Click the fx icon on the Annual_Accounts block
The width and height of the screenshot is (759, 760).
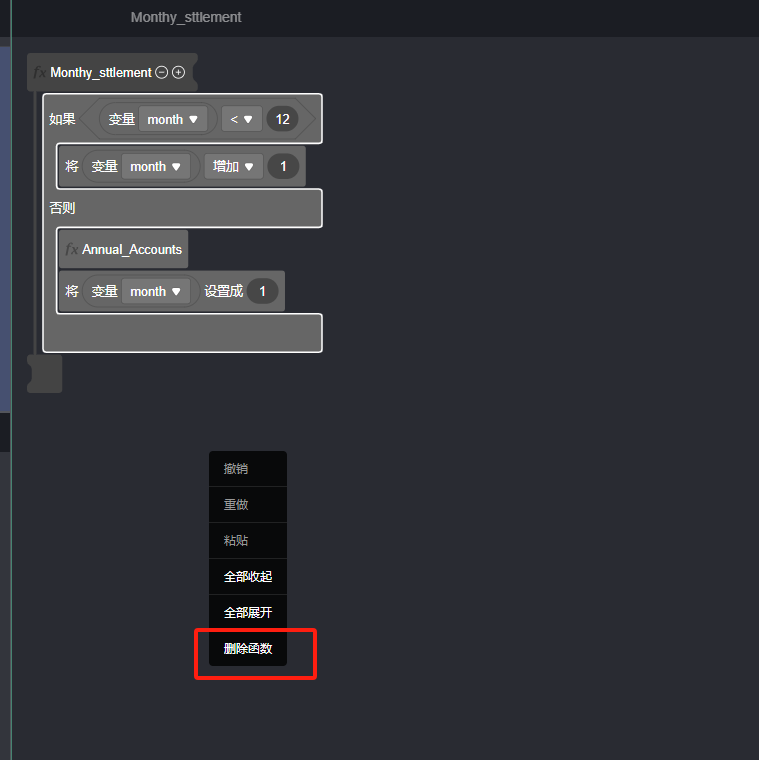[72, 249]
